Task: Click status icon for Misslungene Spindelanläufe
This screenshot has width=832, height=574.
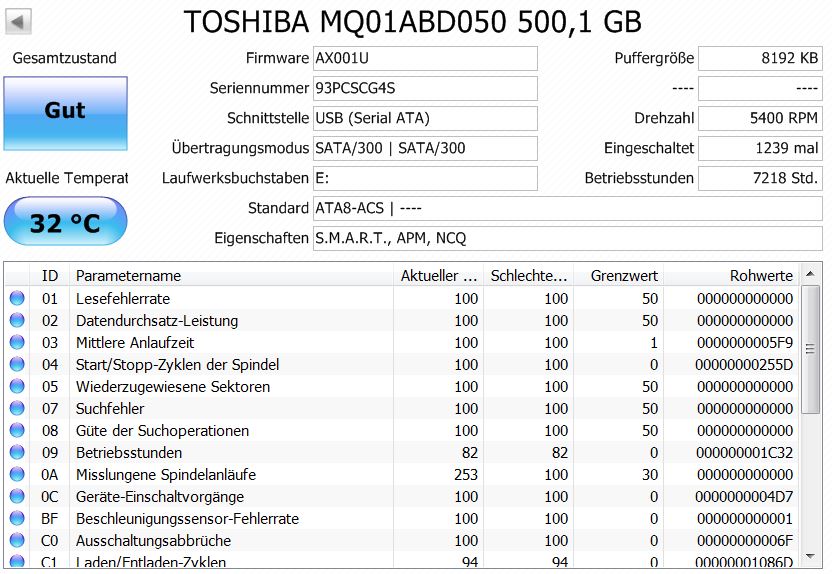Action: 17,475
